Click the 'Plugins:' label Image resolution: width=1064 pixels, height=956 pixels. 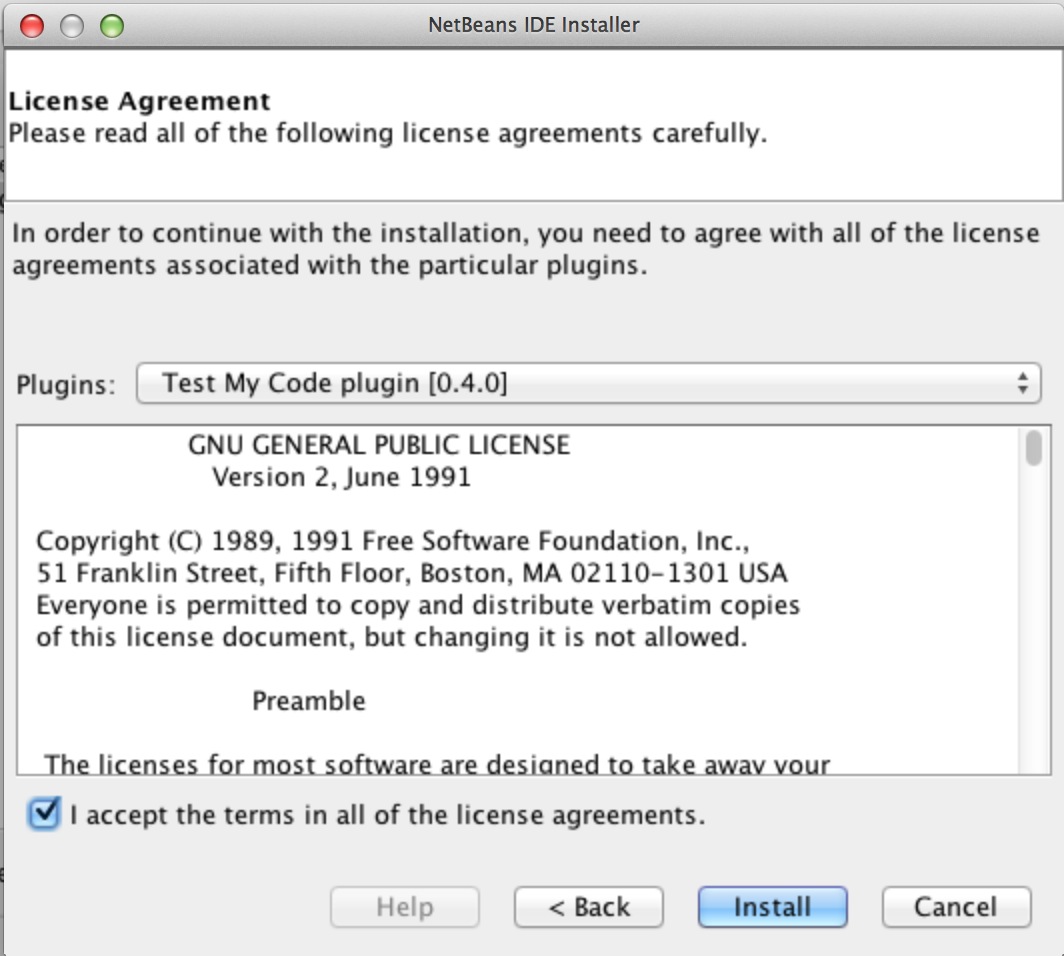coord(66,384)
